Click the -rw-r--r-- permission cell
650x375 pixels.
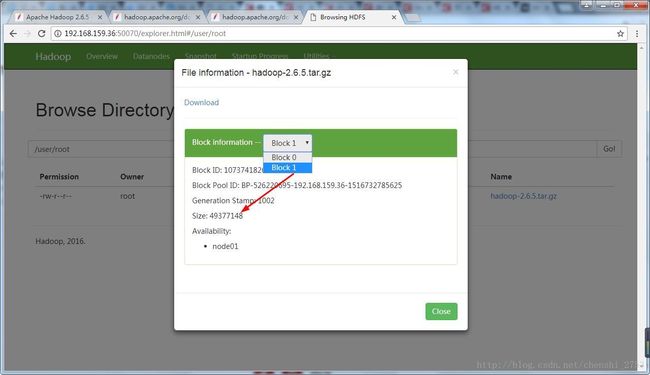tap(56, 196)
